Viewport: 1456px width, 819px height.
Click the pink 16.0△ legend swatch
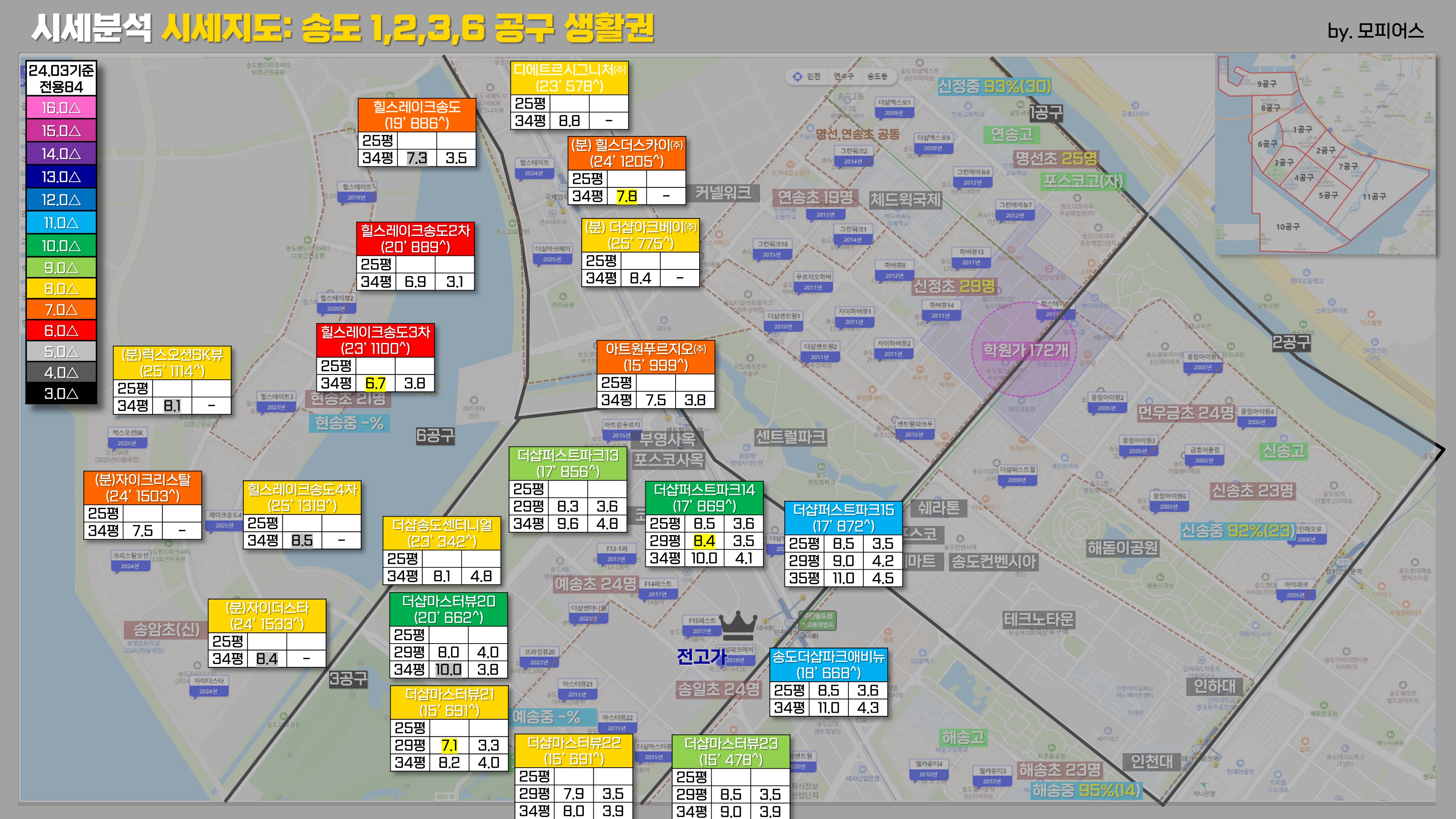[61, 108]
